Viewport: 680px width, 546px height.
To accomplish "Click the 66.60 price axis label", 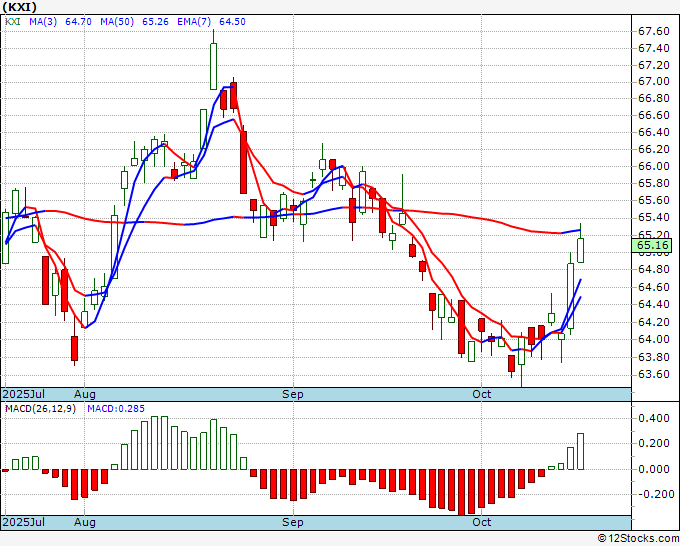I will (654, 115).
